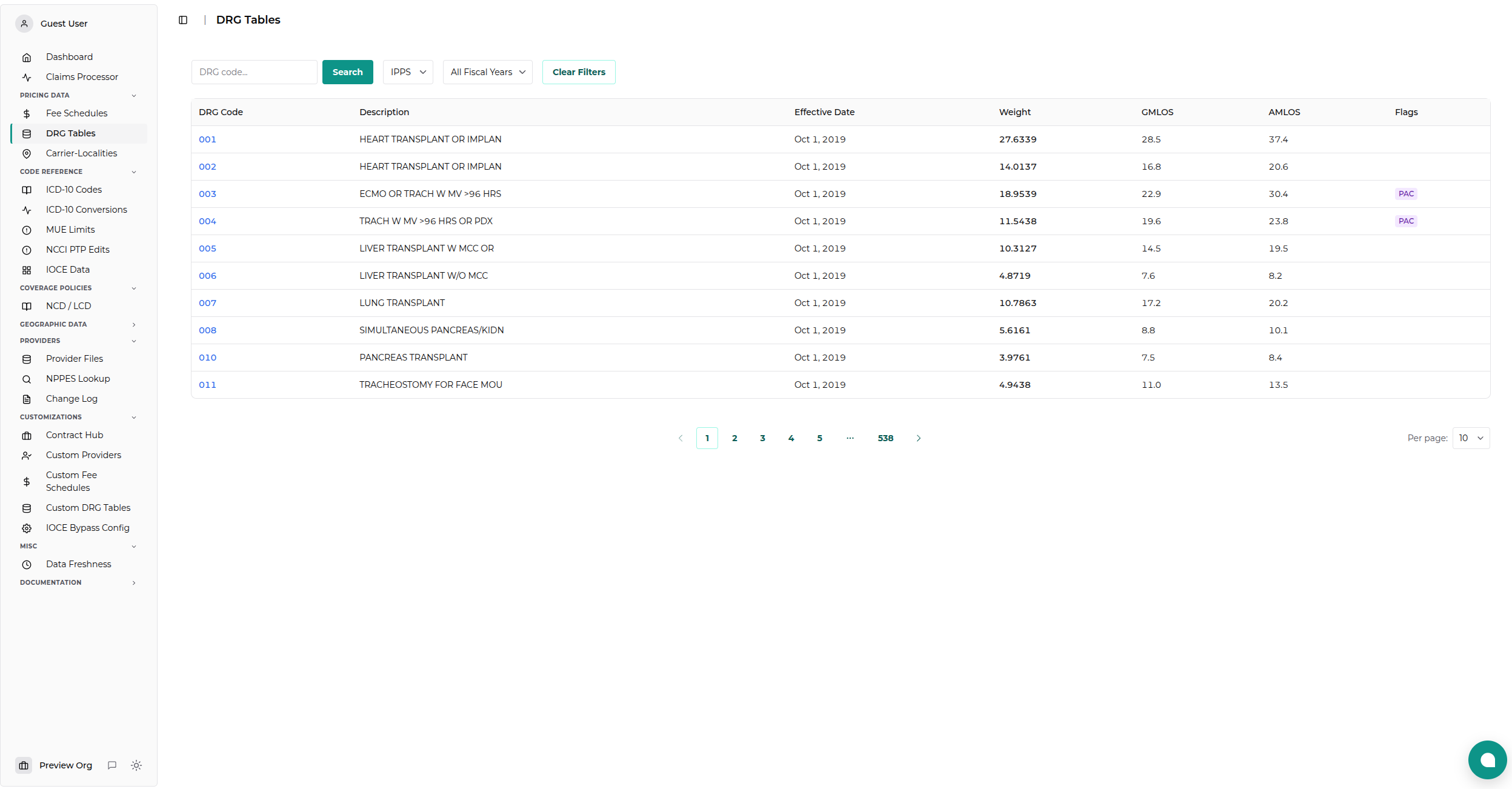
Task: Click Clear Filters button
Action: pos(579,72)
